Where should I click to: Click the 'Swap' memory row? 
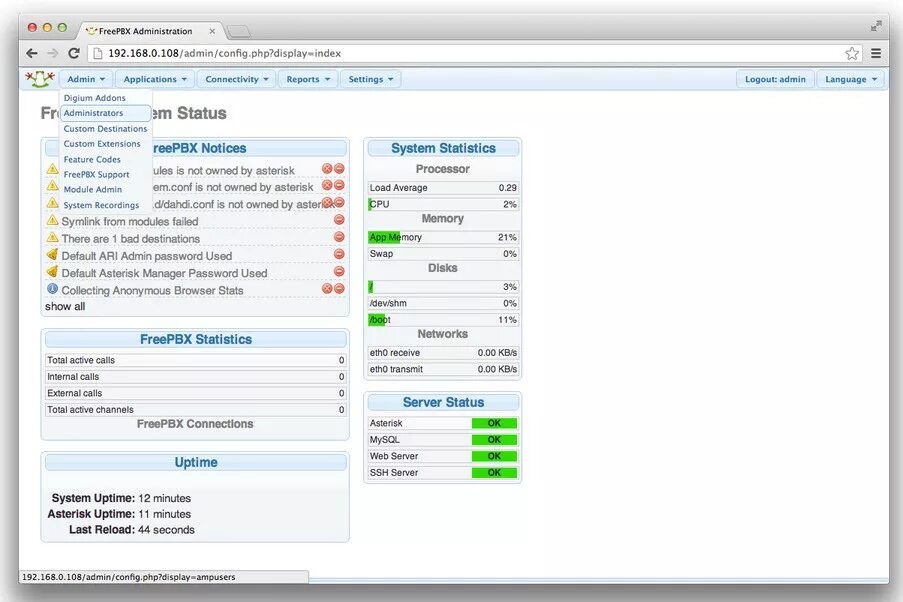coord(443,253)
